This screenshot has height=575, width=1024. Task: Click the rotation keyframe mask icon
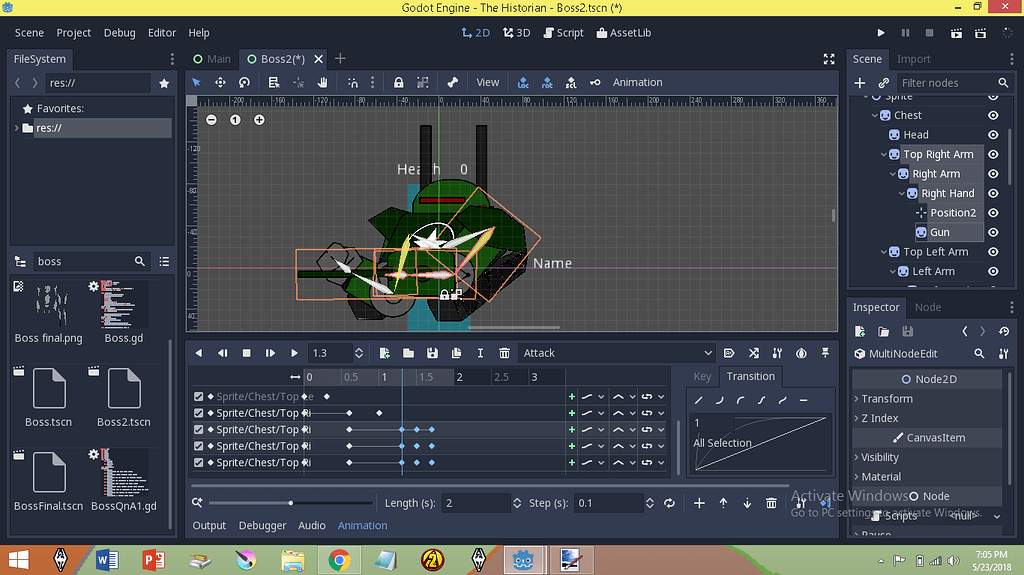tap(546, 83)
